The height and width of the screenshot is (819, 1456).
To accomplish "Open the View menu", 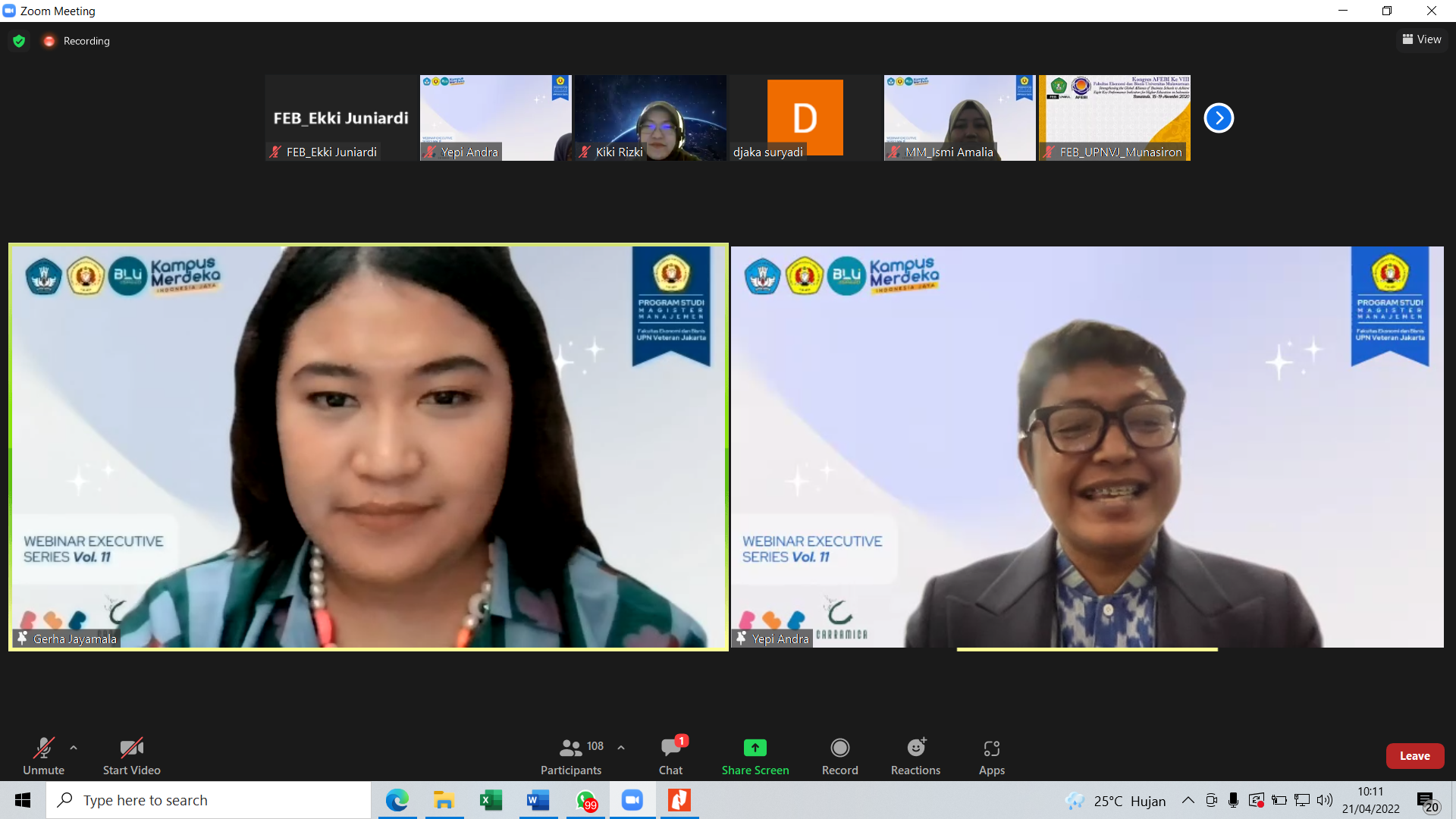I will (1421, 39).
